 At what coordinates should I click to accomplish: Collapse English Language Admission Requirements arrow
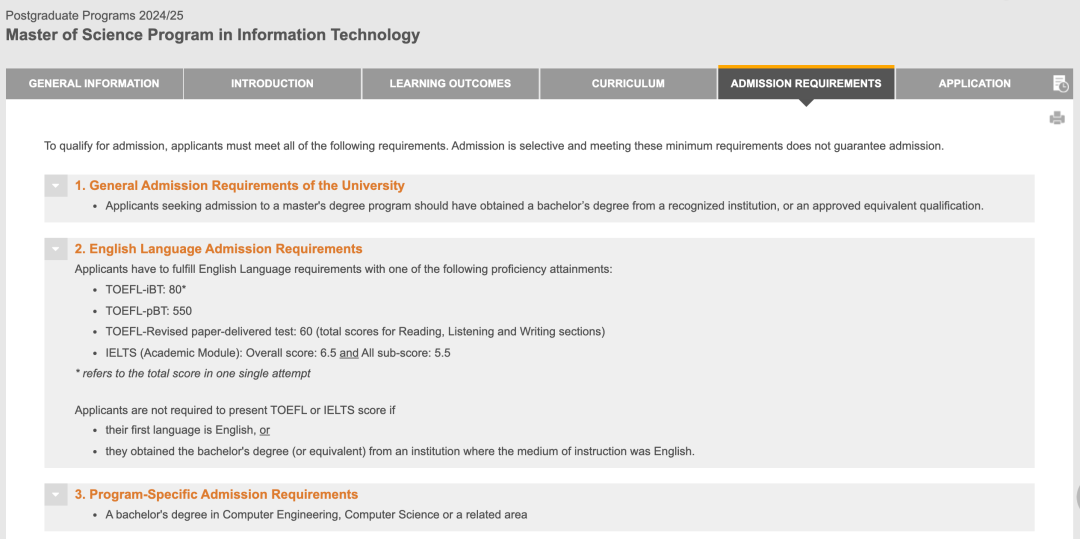click(56, 249)
